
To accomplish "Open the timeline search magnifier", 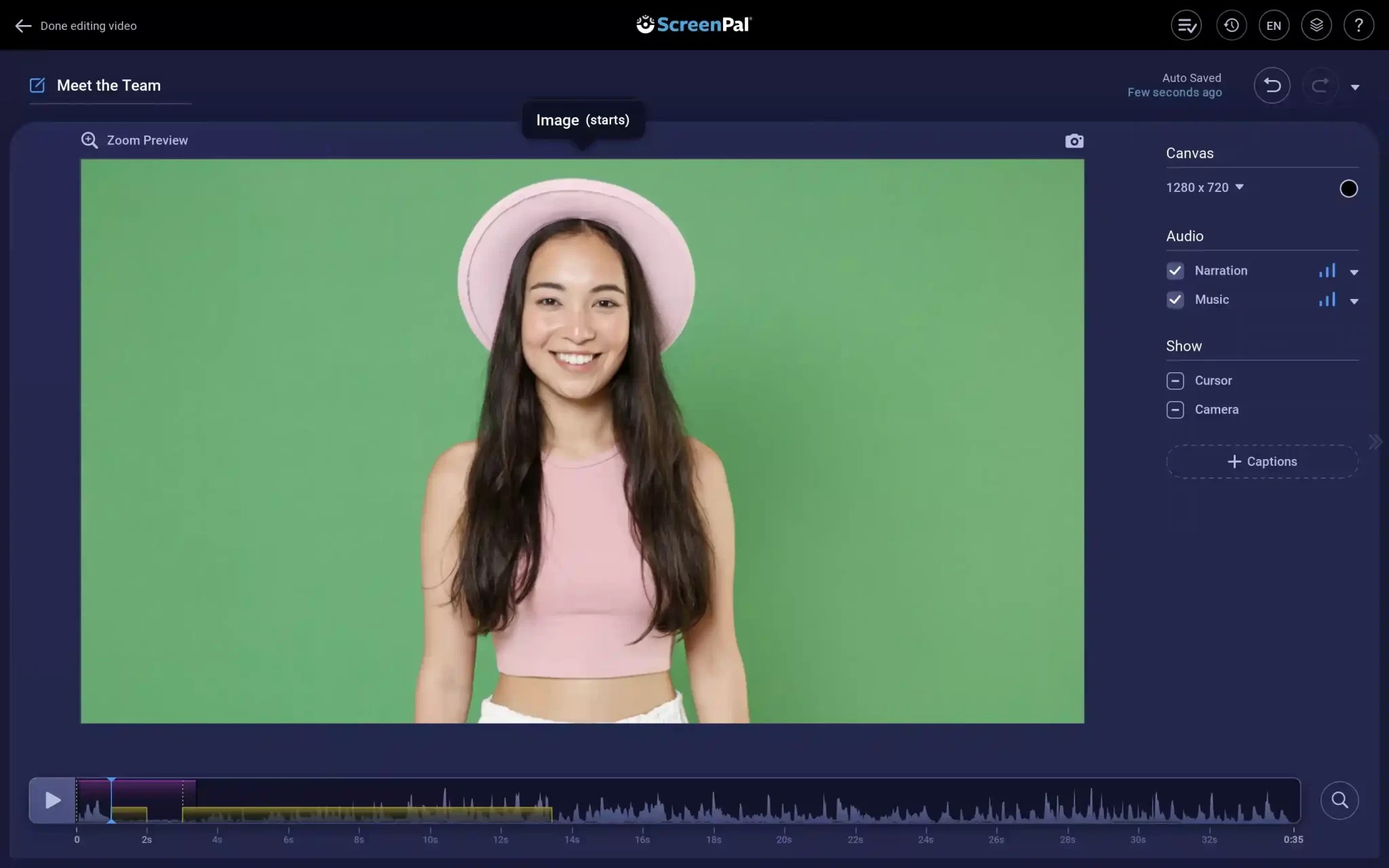I will tap(1339, 800).
